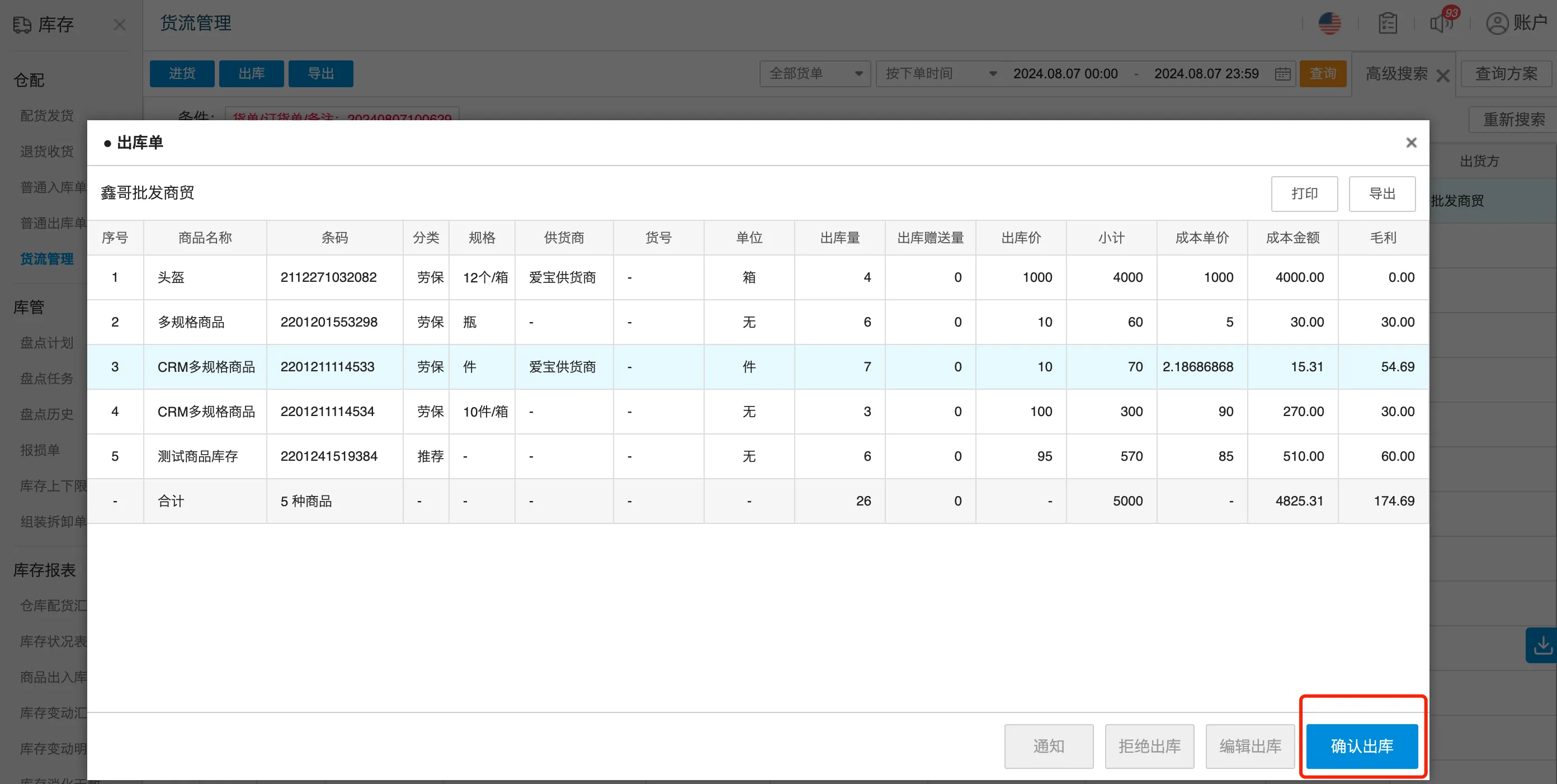
Task: Expand the 全部货单 dropdown
Action: coord(814,74)
